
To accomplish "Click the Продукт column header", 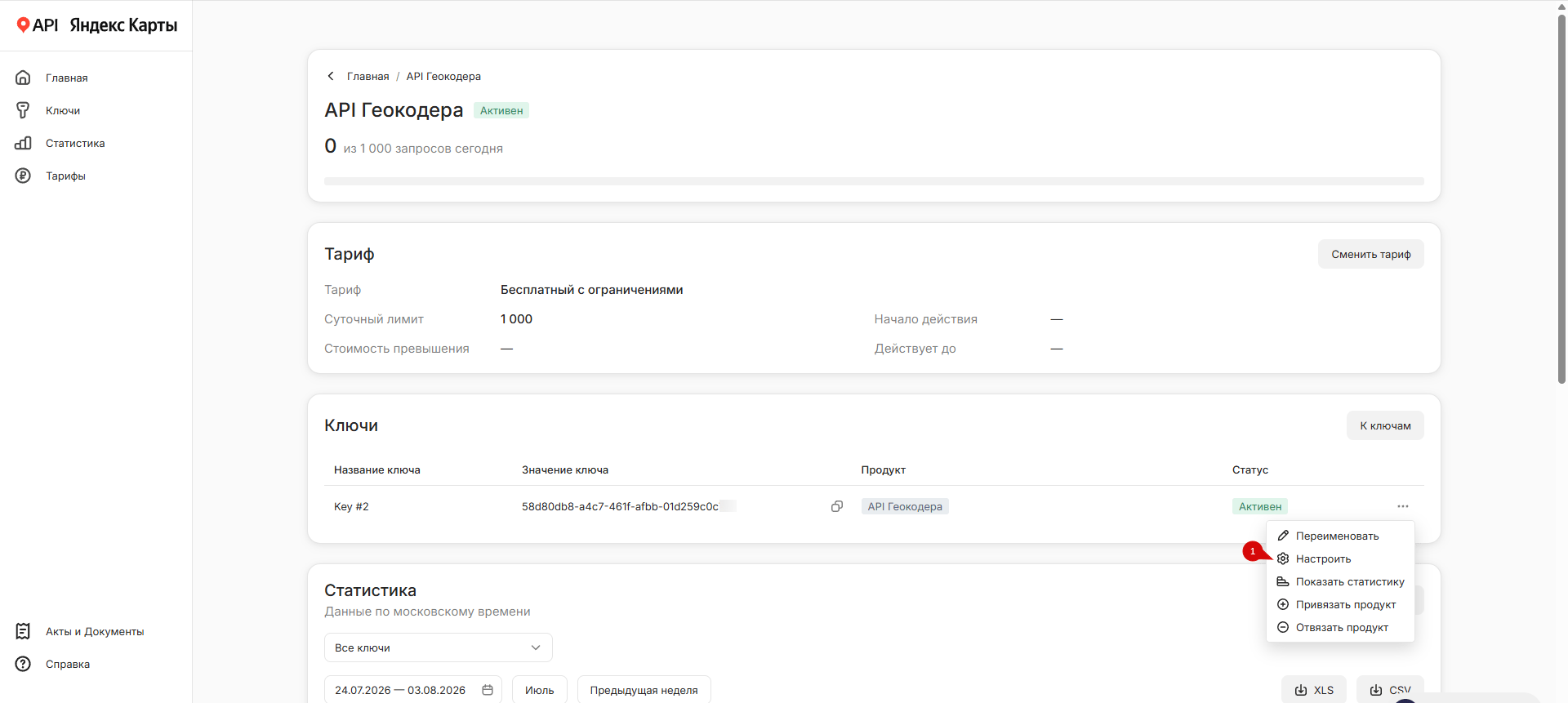I will pyautogui.click(x=884, y=469).
